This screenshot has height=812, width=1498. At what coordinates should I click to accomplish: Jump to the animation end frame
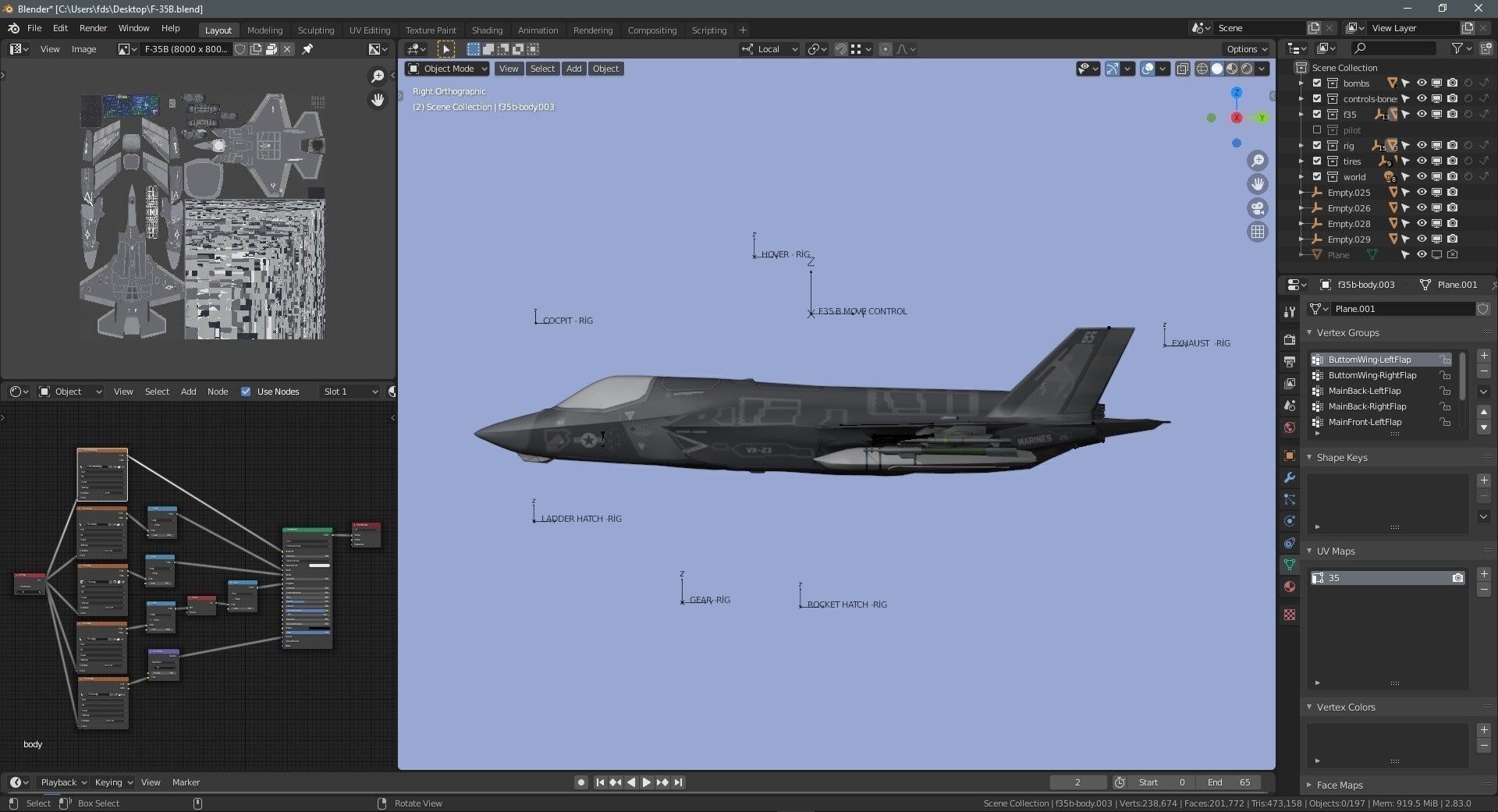click(678, 782)
